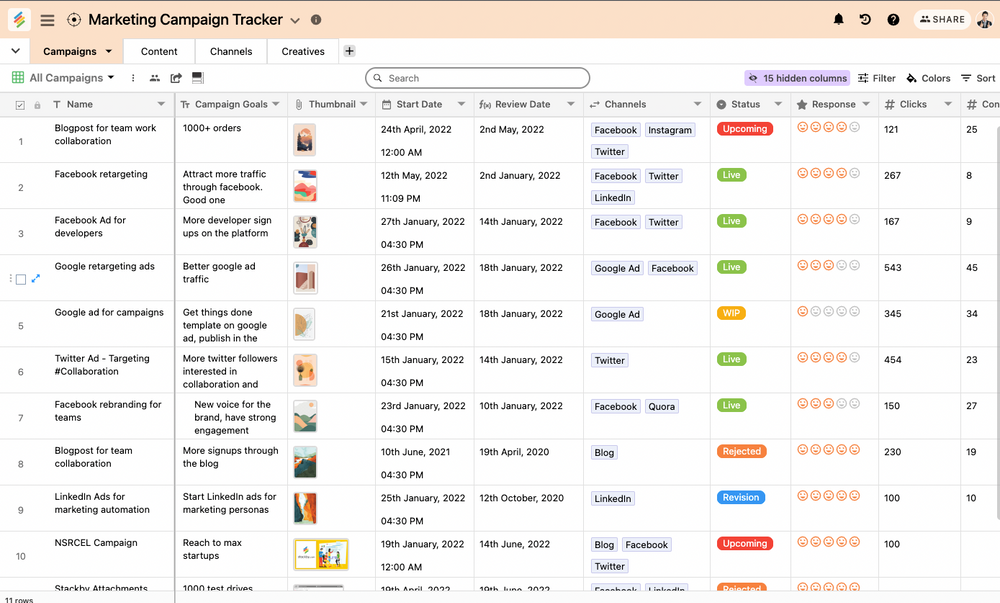Screen dimensions: 1000x603
Task: Open the Stackby notifications bell
Action: tap(839, 18)
